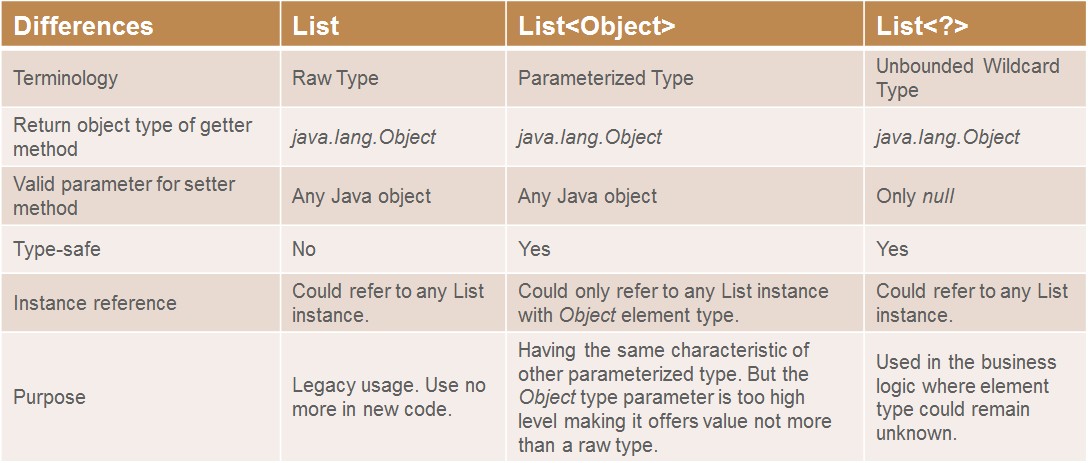This screenshot has height=463, width=1088.
Task: Select the "No" type-safe cell
Action: click(x=304, y=249)
